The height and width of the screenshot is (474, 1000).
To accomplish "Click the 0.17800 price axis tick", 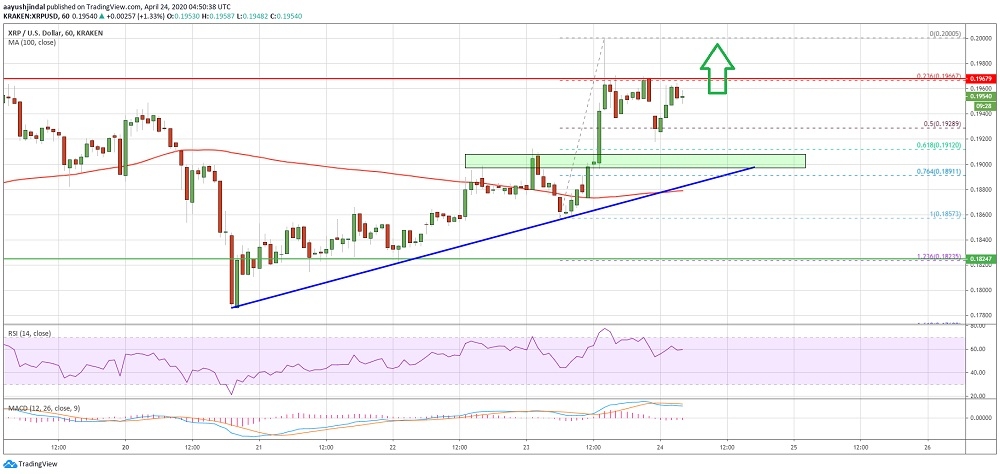I will [981, 315].
